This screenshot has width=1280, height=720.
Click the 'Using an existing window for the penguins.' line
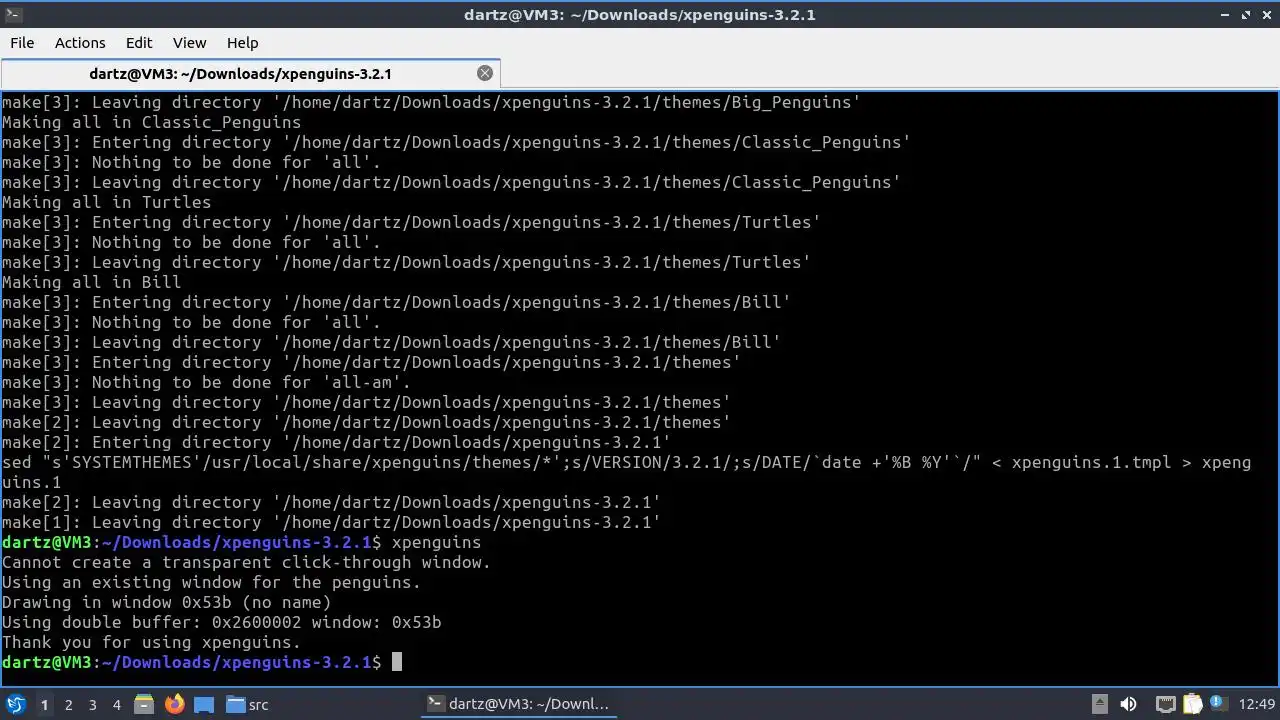click(211, 582)
